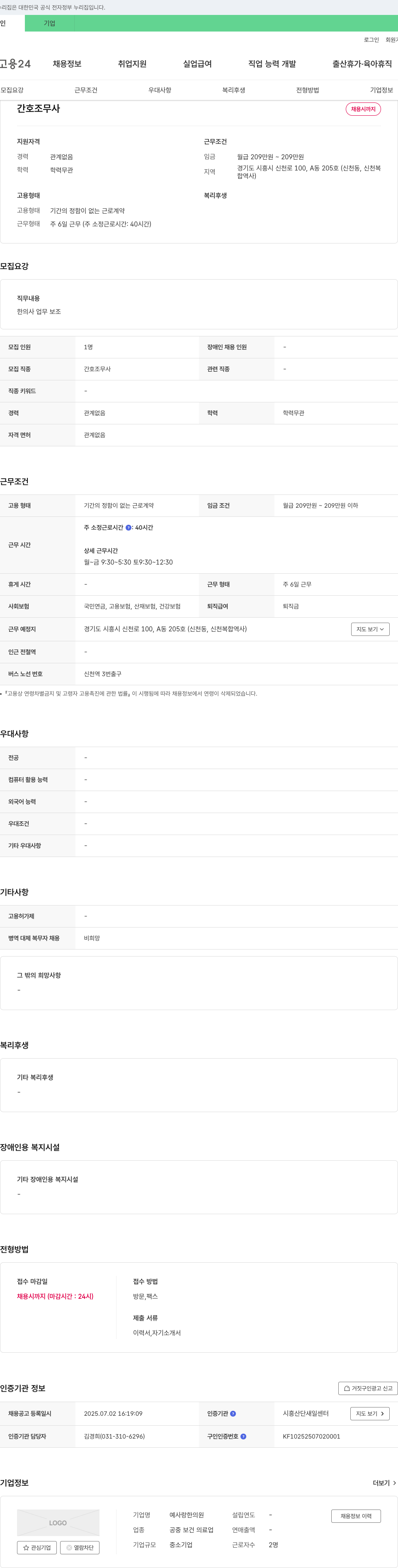Jump to 기업정보 section tab

click(381, 90)
